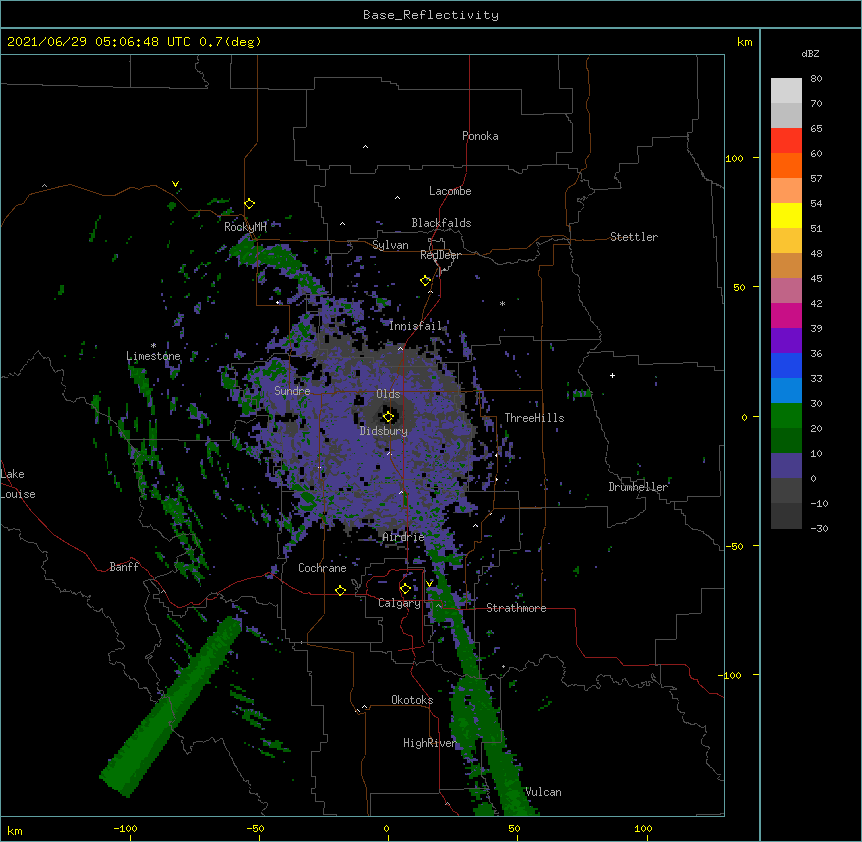This screenshot has height=842, width=862.
Task: Click the white 80 dBZ legend swatch
Action: [786, 91]
